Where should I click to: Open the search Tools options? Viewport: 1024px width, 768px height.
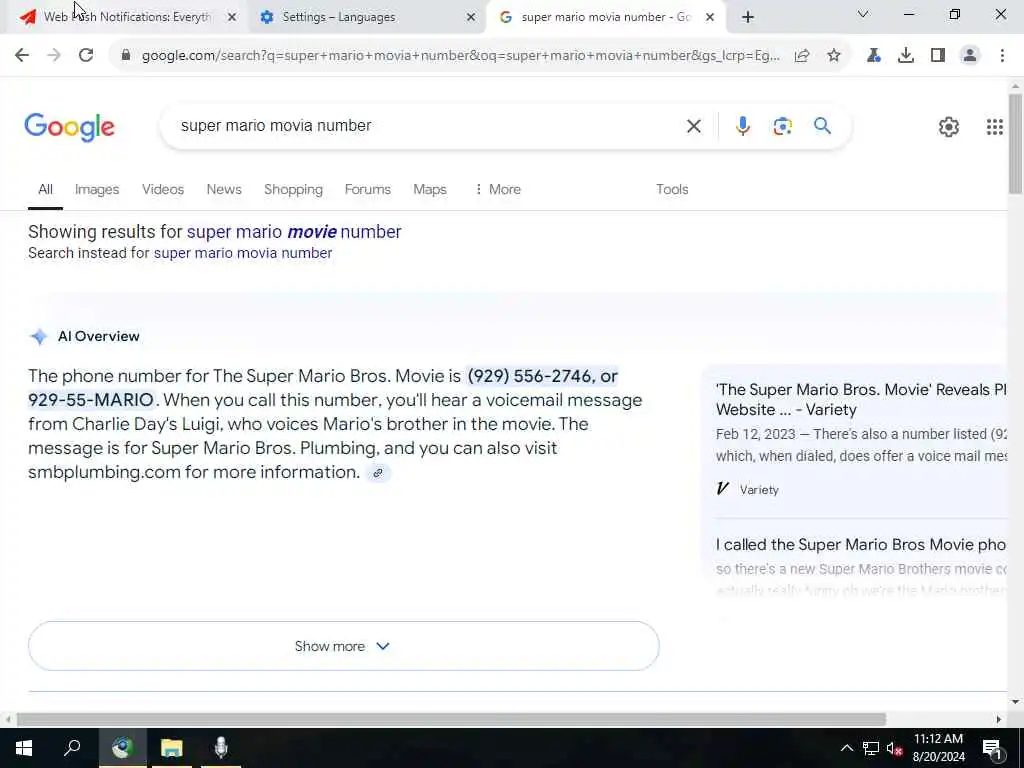coord(672,189)
